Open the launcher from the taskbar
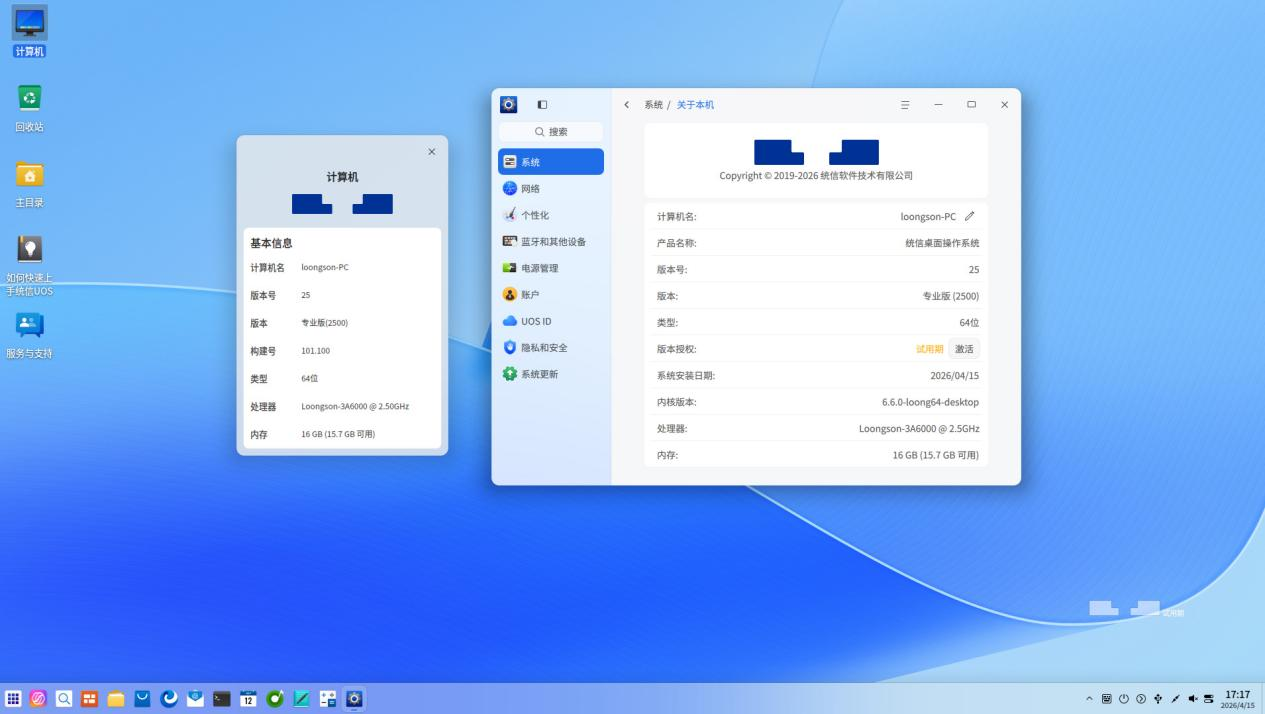1265x714 pixels. (x=13, y=699)
